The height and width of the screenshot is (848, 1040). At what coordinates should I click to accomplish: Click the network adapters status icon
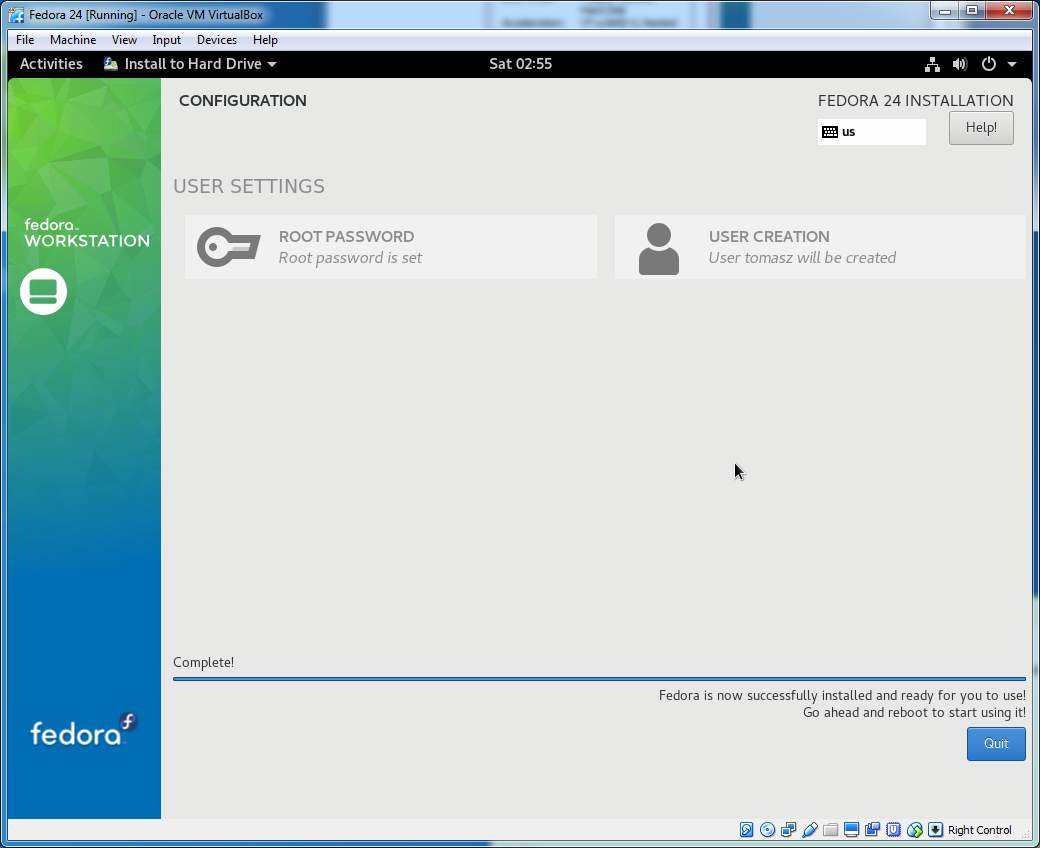(x=789, y=829)
